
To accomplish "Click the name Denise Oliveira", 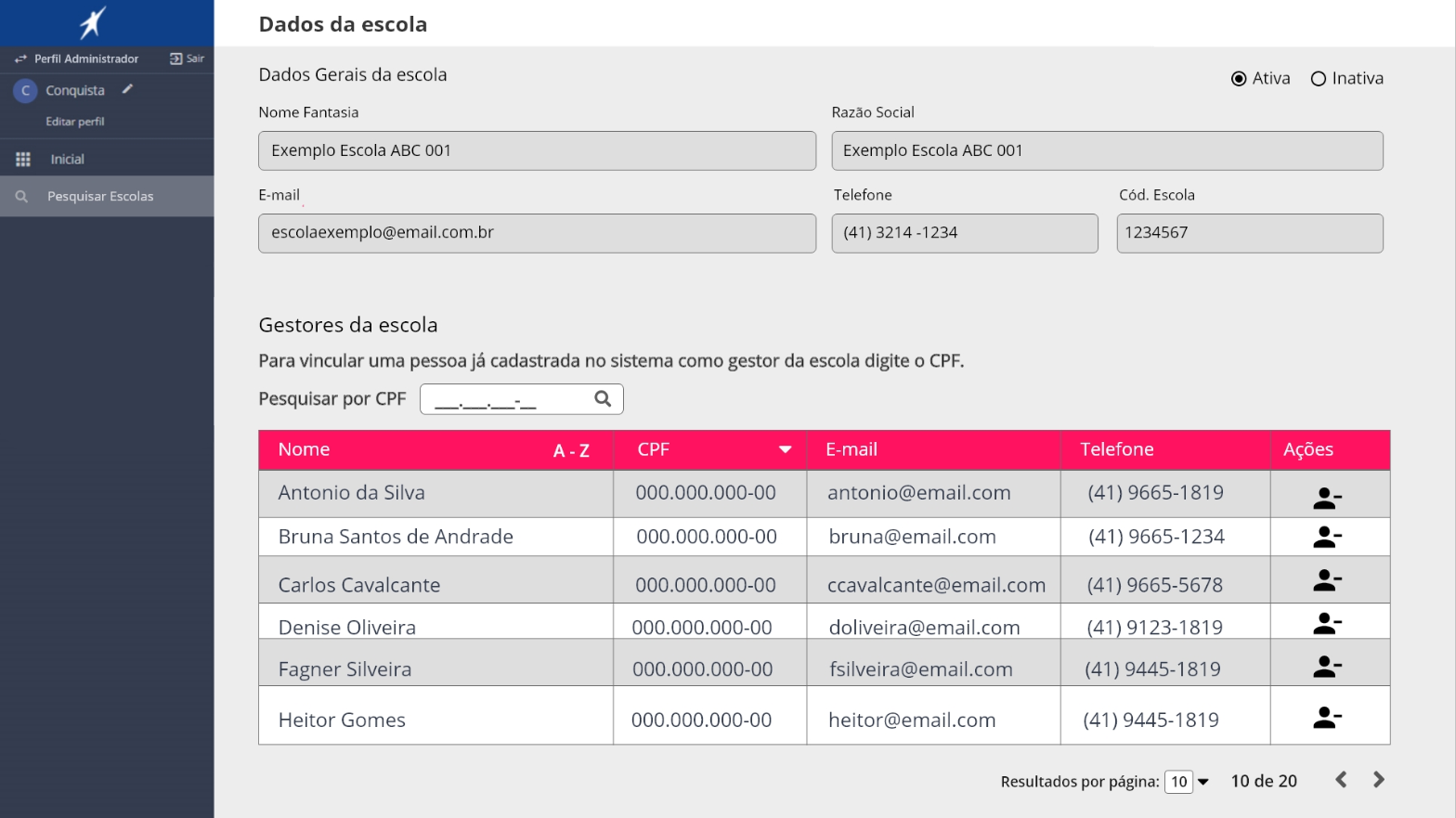I will pos(347,628).
